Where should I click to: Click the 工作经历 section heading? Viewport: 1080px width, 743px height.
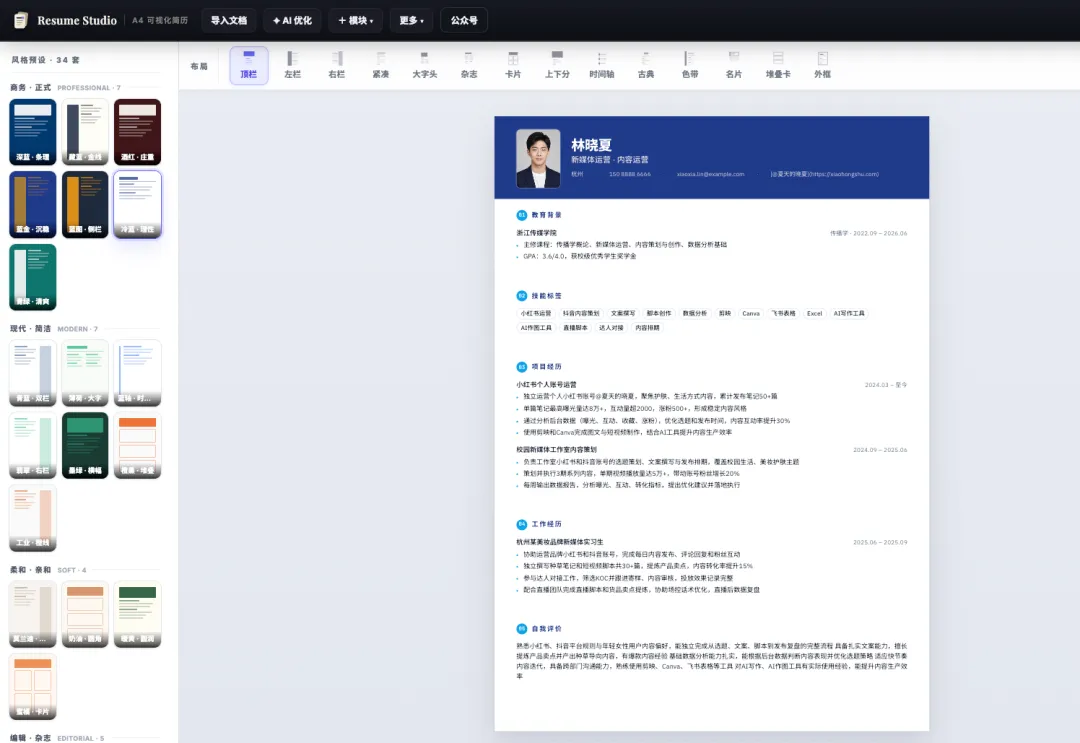pos(546,524)
